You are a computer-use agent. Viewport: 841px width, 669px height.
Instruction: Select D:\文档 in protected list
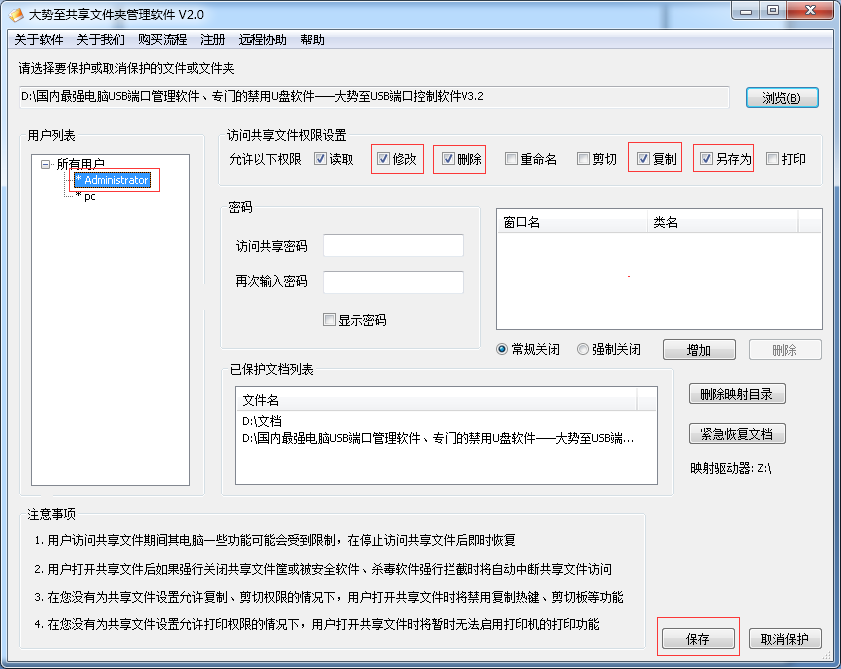click(262, 421)
